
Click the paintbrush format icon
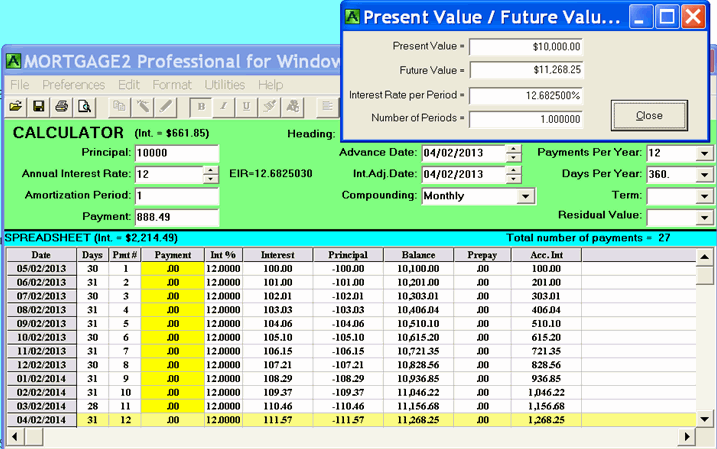coord(270,106)
